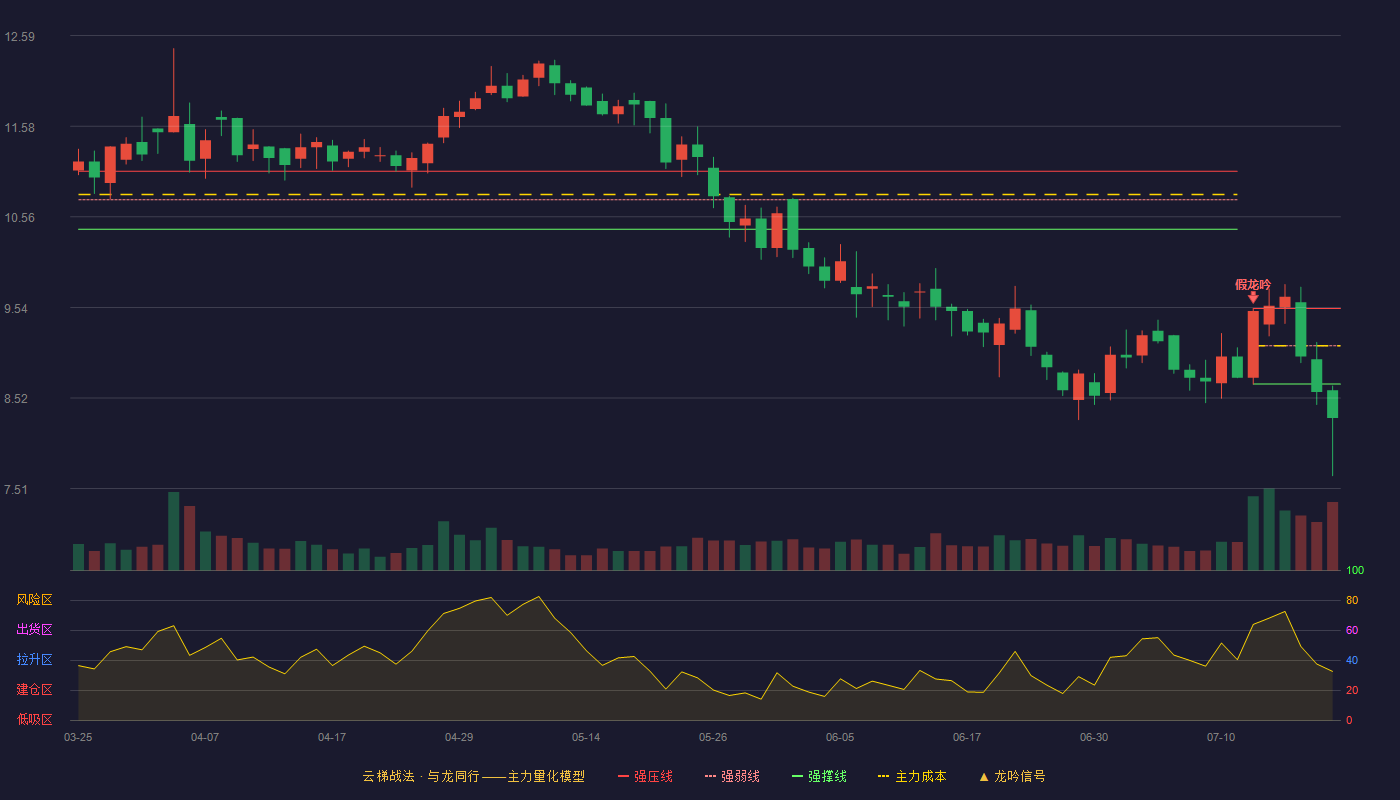
Task: Click the blue 40 indicator axis value
Action: 1352,660
